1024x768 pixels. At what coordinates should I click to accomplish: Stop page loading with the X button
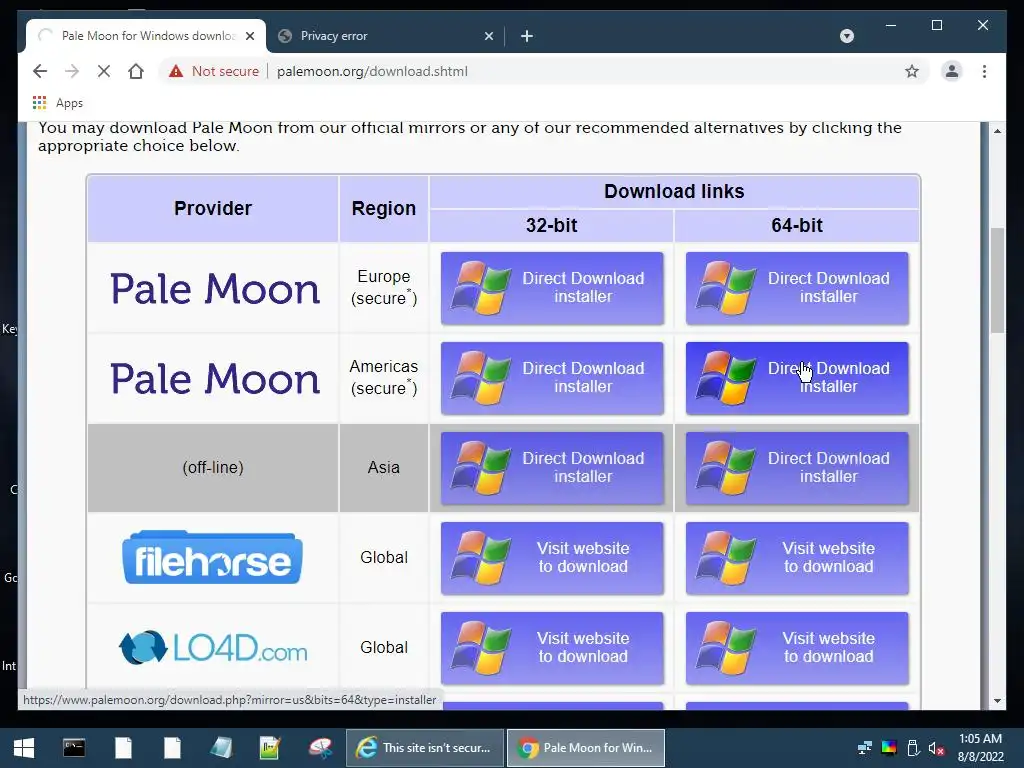click(104, 71)
